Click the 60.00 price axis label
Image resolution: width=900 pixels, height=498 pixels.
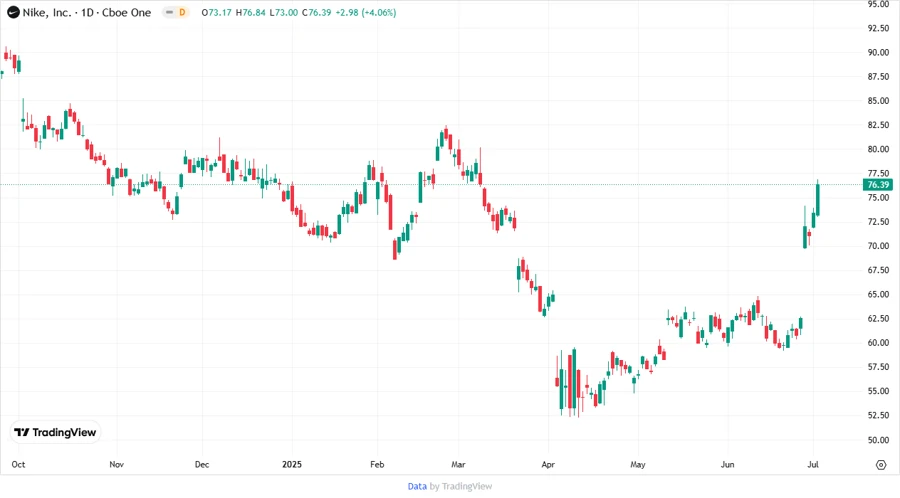pos(878,343)
